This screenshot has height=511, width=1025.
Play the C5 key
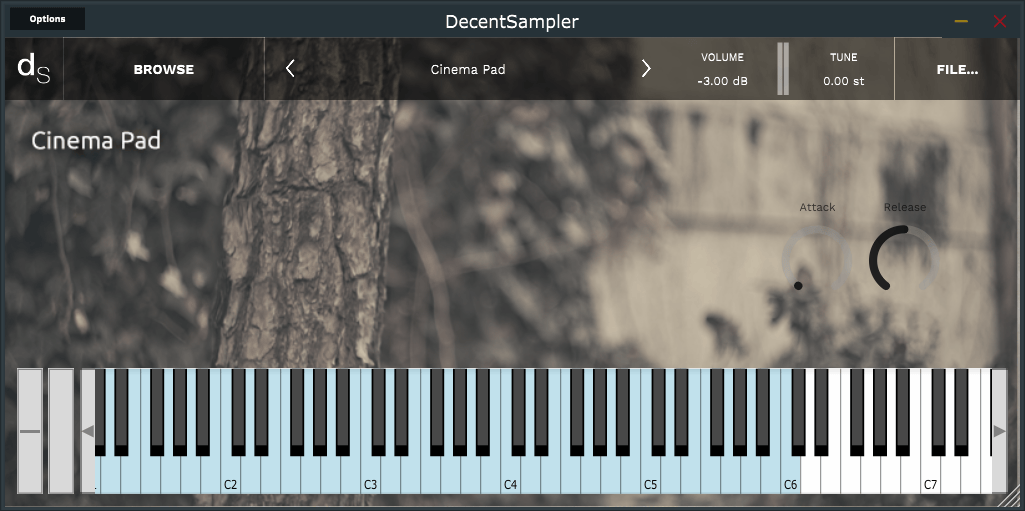pyautogui.click(x=650, y=476)
